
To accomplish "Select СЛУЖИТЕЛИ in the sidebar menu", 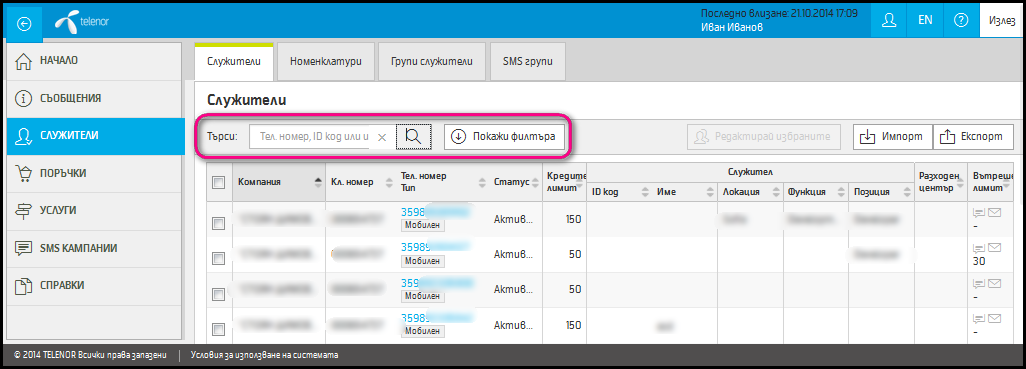I will pyautogui.click(x=96, y=136).
